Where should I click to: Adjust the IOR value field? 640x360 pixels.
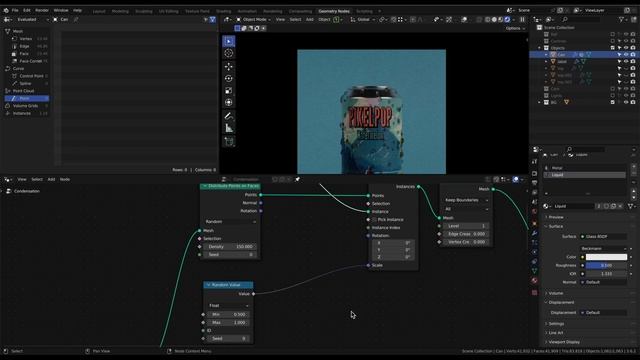coord(606,274)
